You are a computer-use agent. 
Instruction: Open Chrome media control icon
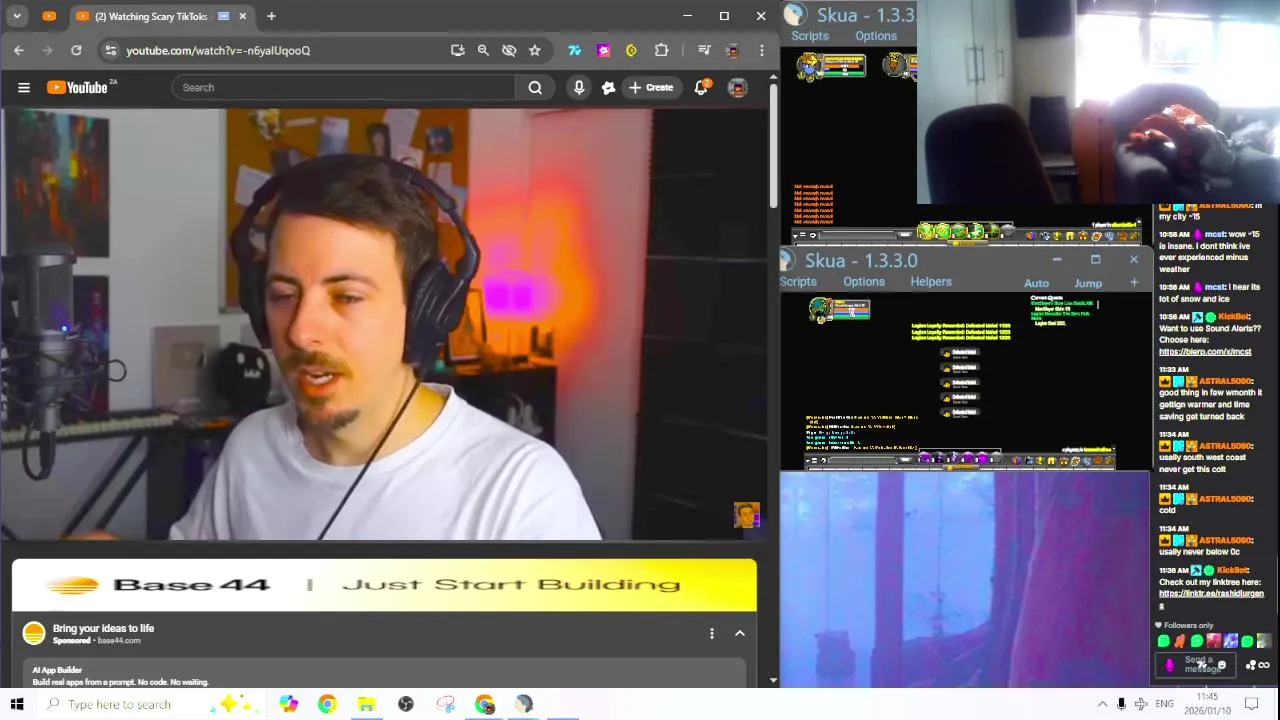(x=704, y=50)
